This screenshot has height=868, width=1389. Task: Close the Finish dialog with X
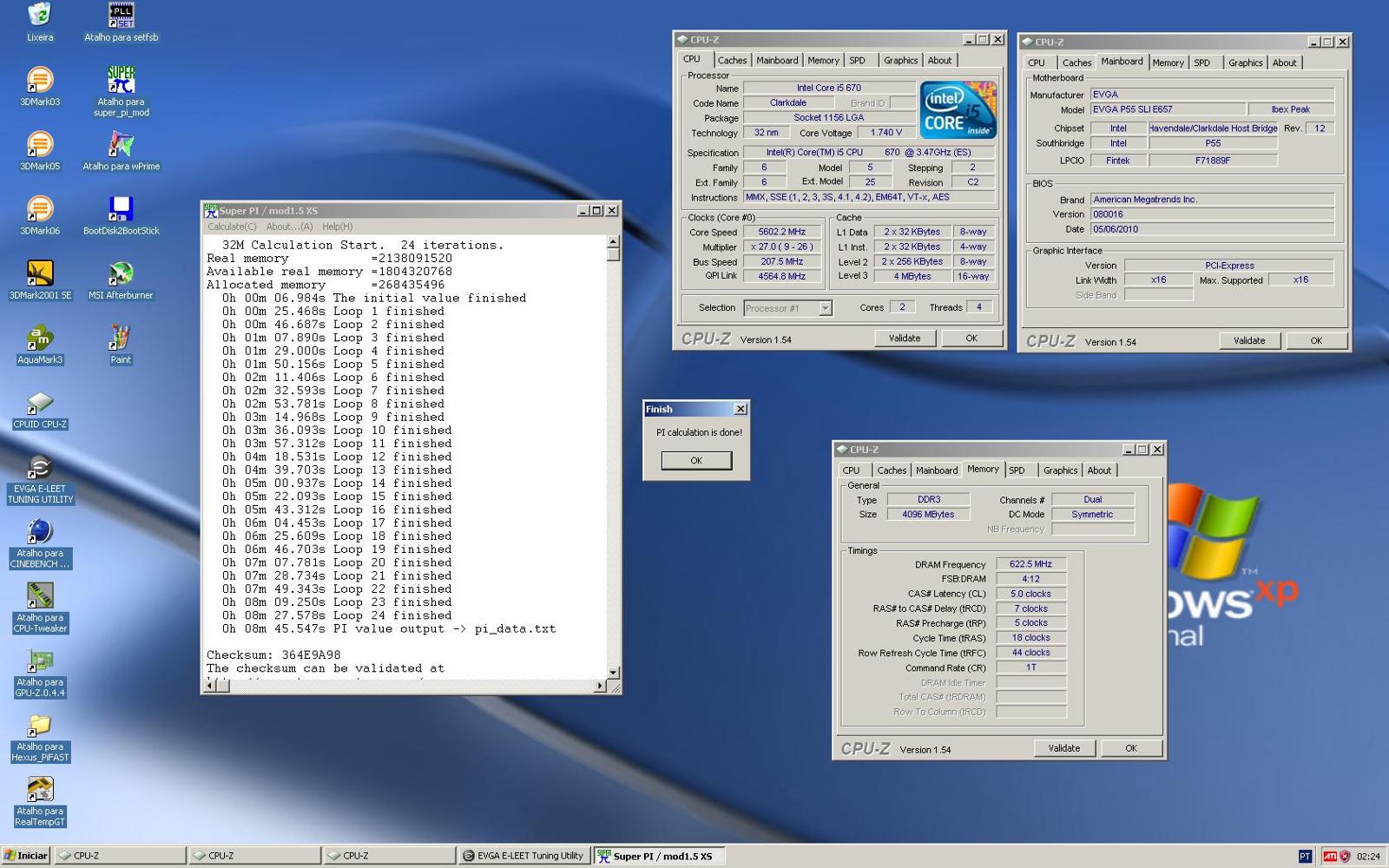click(741, 410)
